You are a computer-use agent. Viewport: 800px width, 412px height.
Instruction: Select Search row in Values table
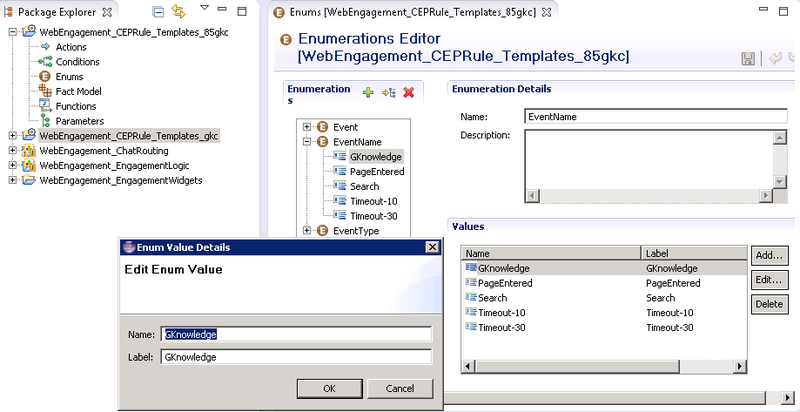pyautogui.click(x=605, y=297)
